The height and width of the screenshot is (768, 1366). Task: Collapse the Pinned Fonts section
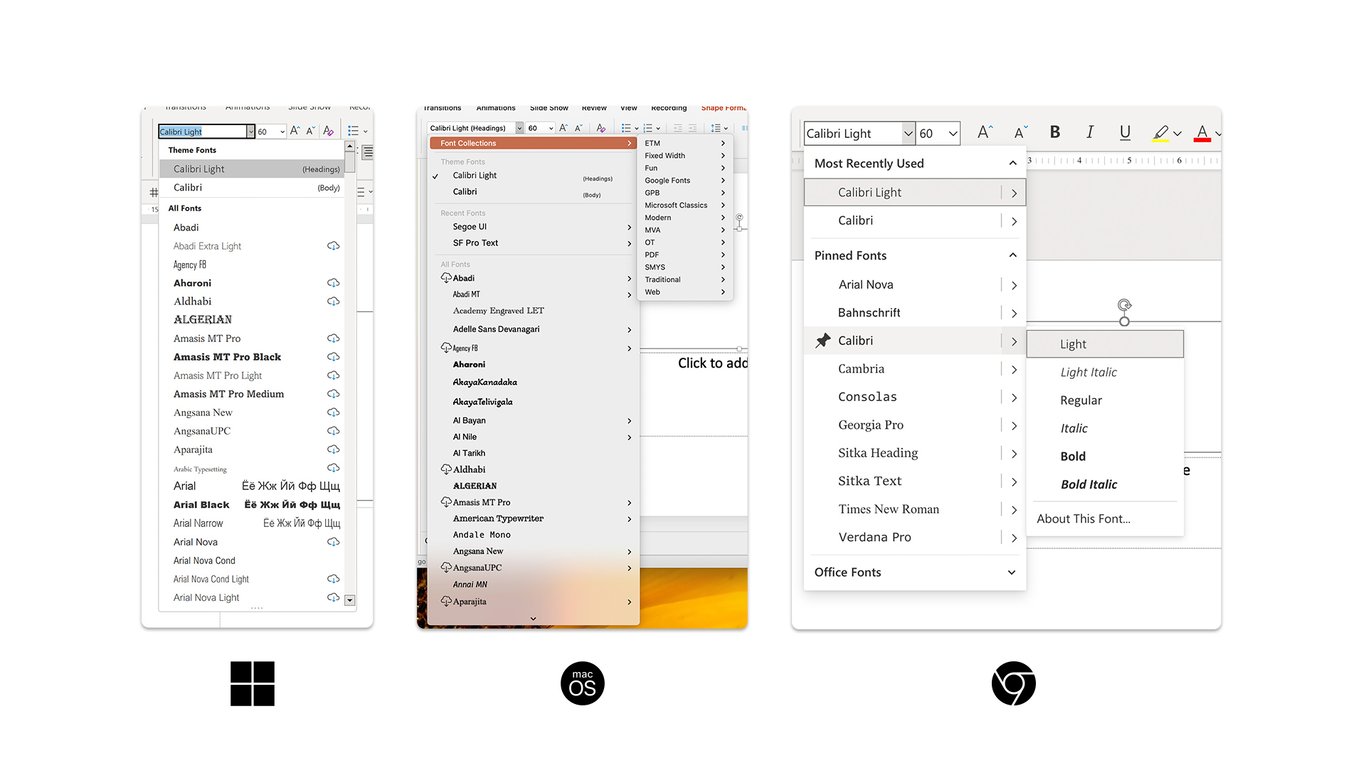[x=1012, y=255]
